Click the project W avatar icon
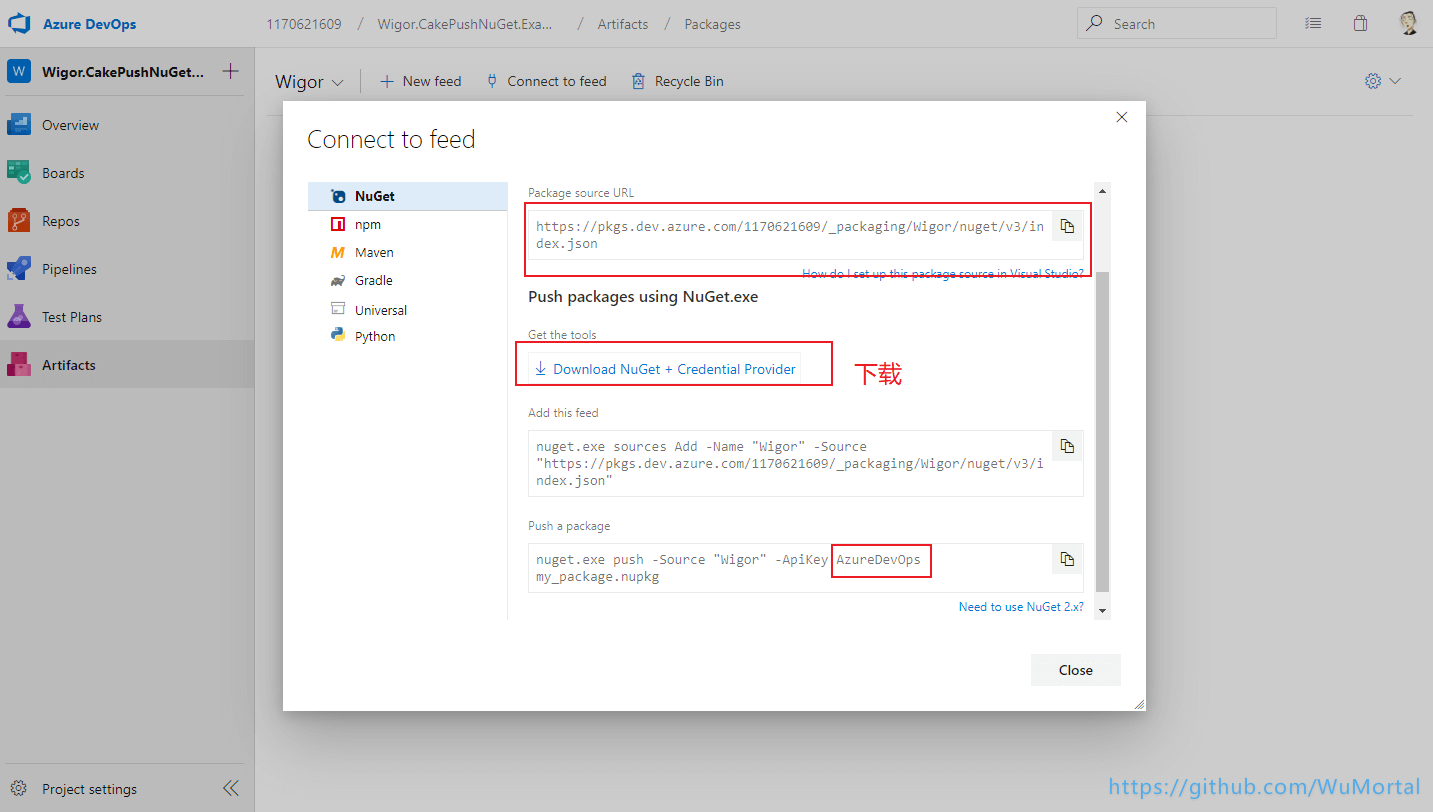This screenshot has height=812, width=1433. (x=19, y=71)
